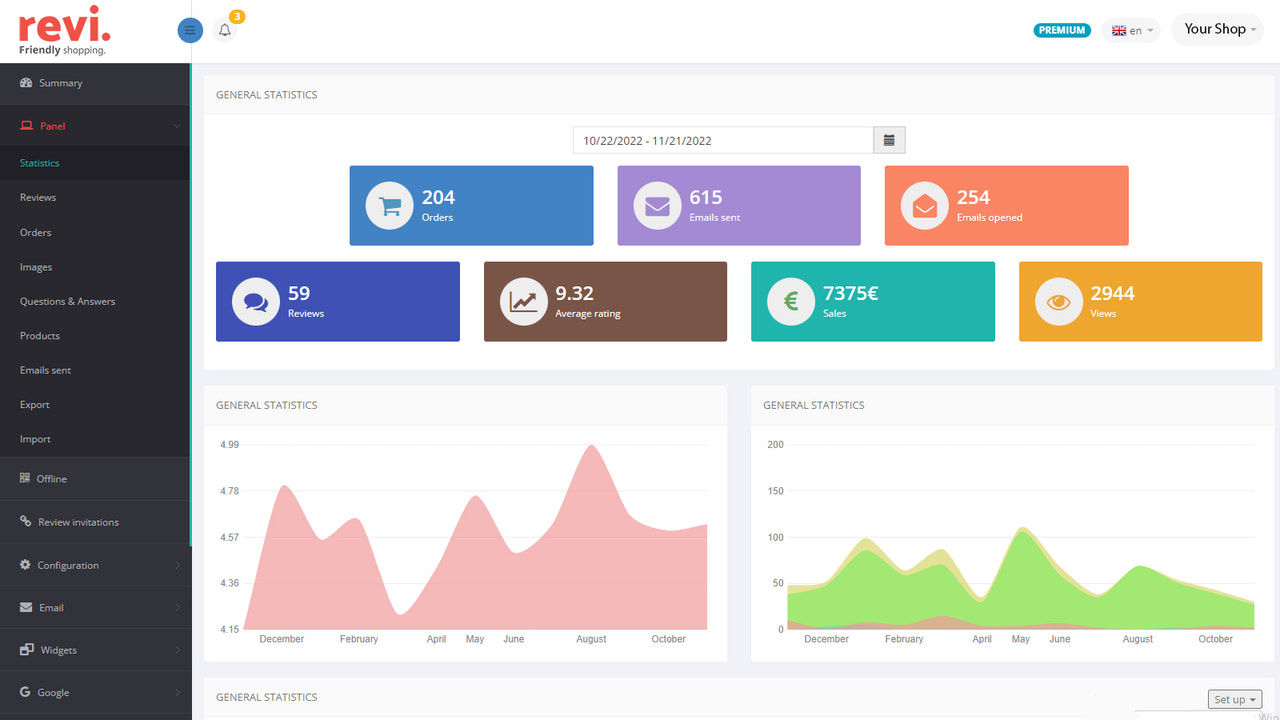Click the PREMIUM badge
Screen dimensions: 1280x720
(x=1061, y=30)
